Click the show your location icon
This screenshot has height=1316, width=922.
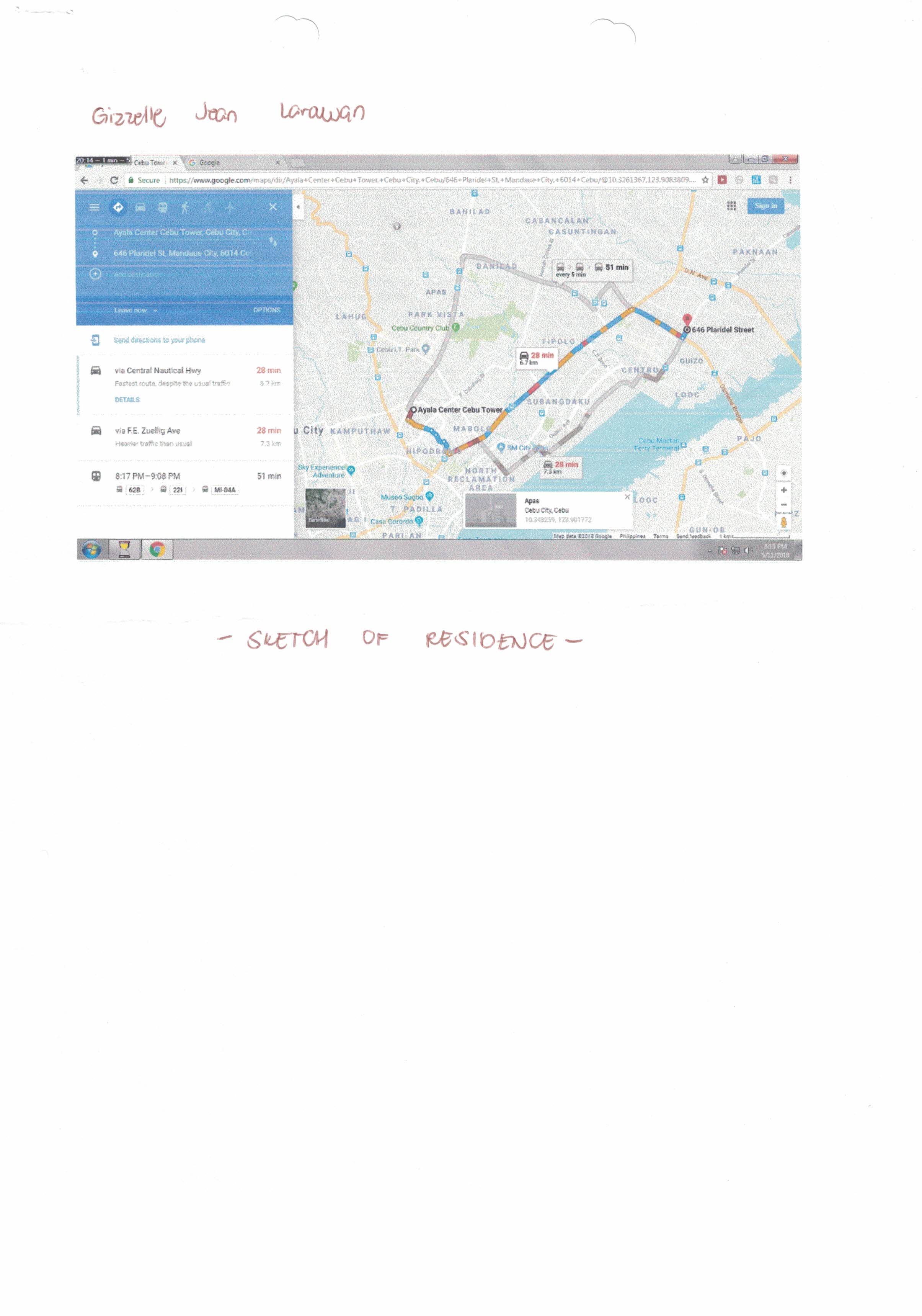tap(783, 473)
